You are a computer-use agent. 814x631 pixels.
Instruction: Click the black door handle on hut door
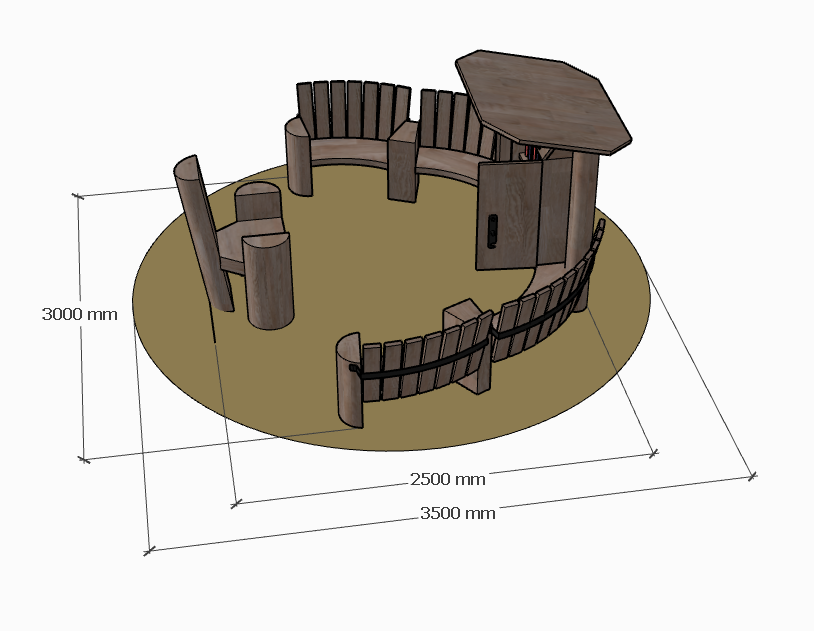point(492,231)
